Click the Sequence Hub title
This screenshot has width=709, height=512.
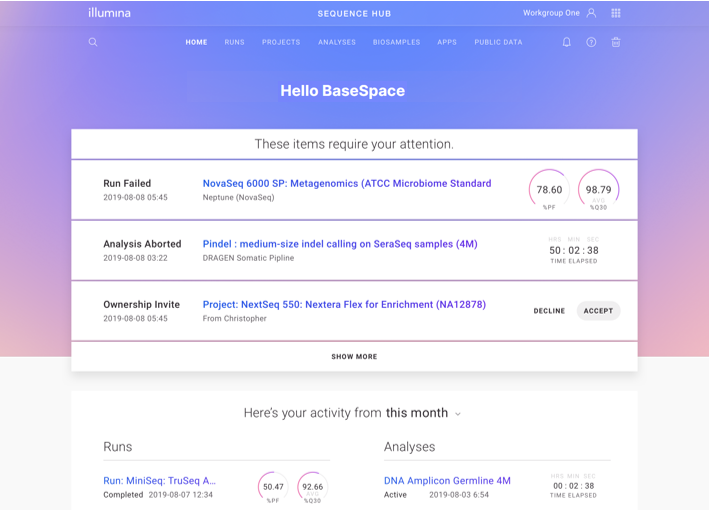(x=354, y=14)
